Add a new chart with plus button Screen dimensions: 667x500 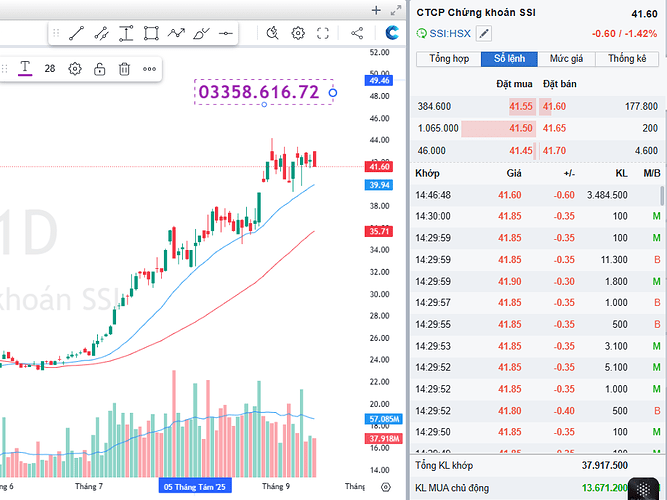376,11
